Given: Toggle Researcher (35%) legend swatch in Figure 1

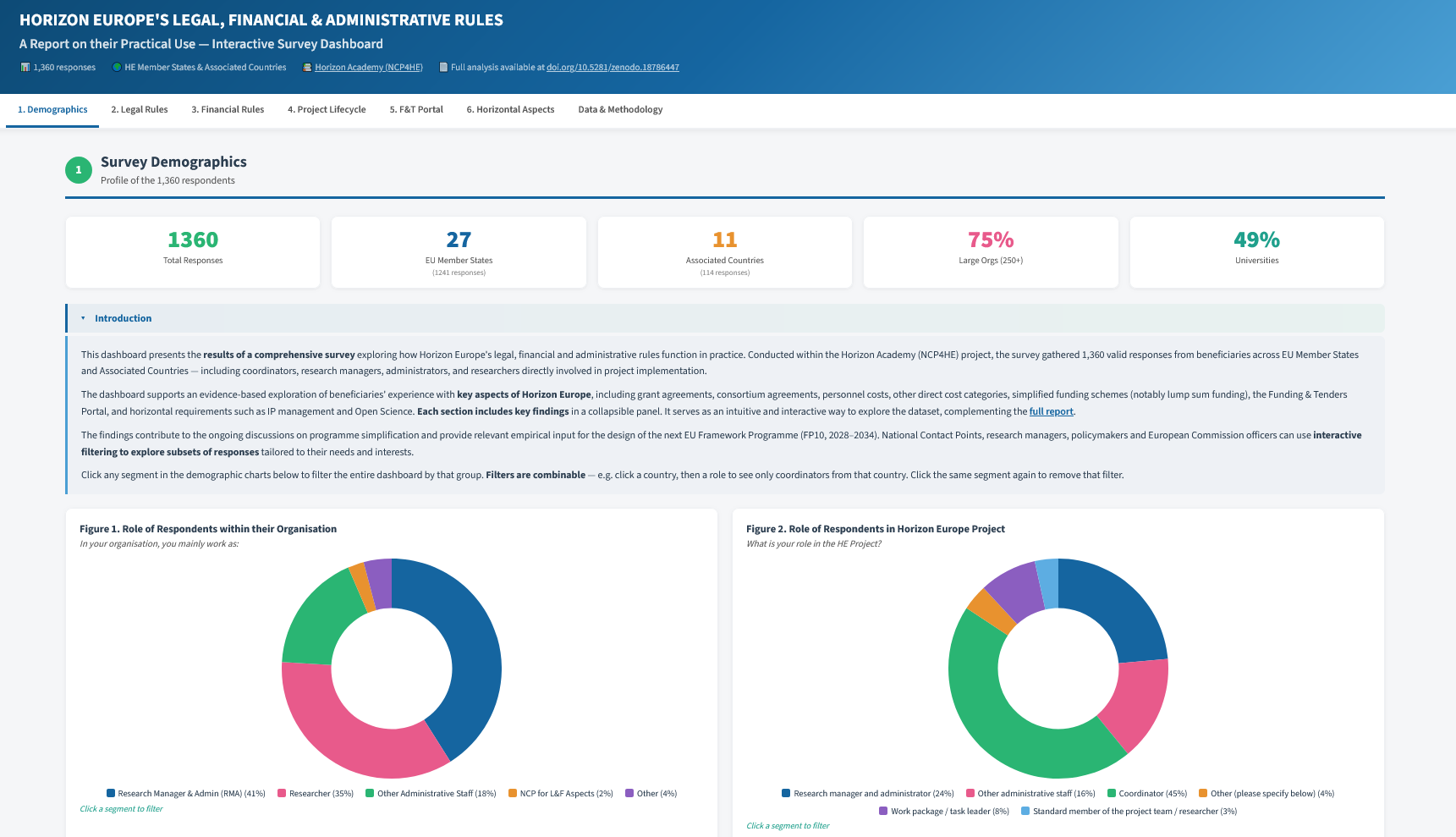Looking at the screenshot, I should 282,793.
